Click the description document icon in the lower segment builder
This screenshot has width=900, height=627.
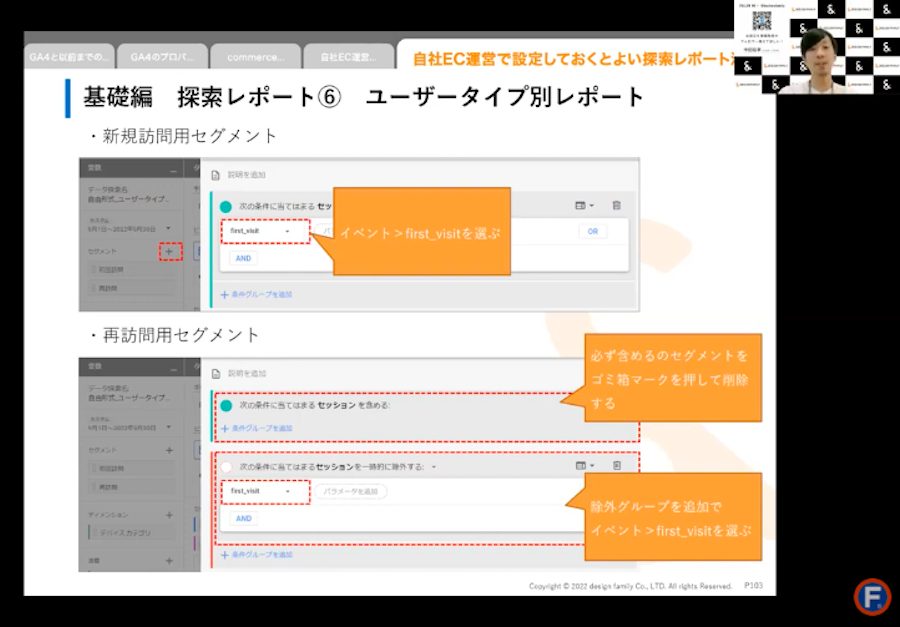[216, 374]
